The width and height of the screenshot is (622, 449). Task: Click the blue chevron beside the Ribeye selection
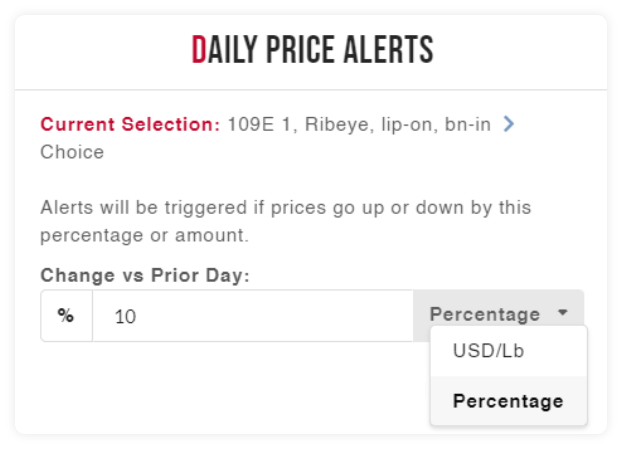[508, 125]
